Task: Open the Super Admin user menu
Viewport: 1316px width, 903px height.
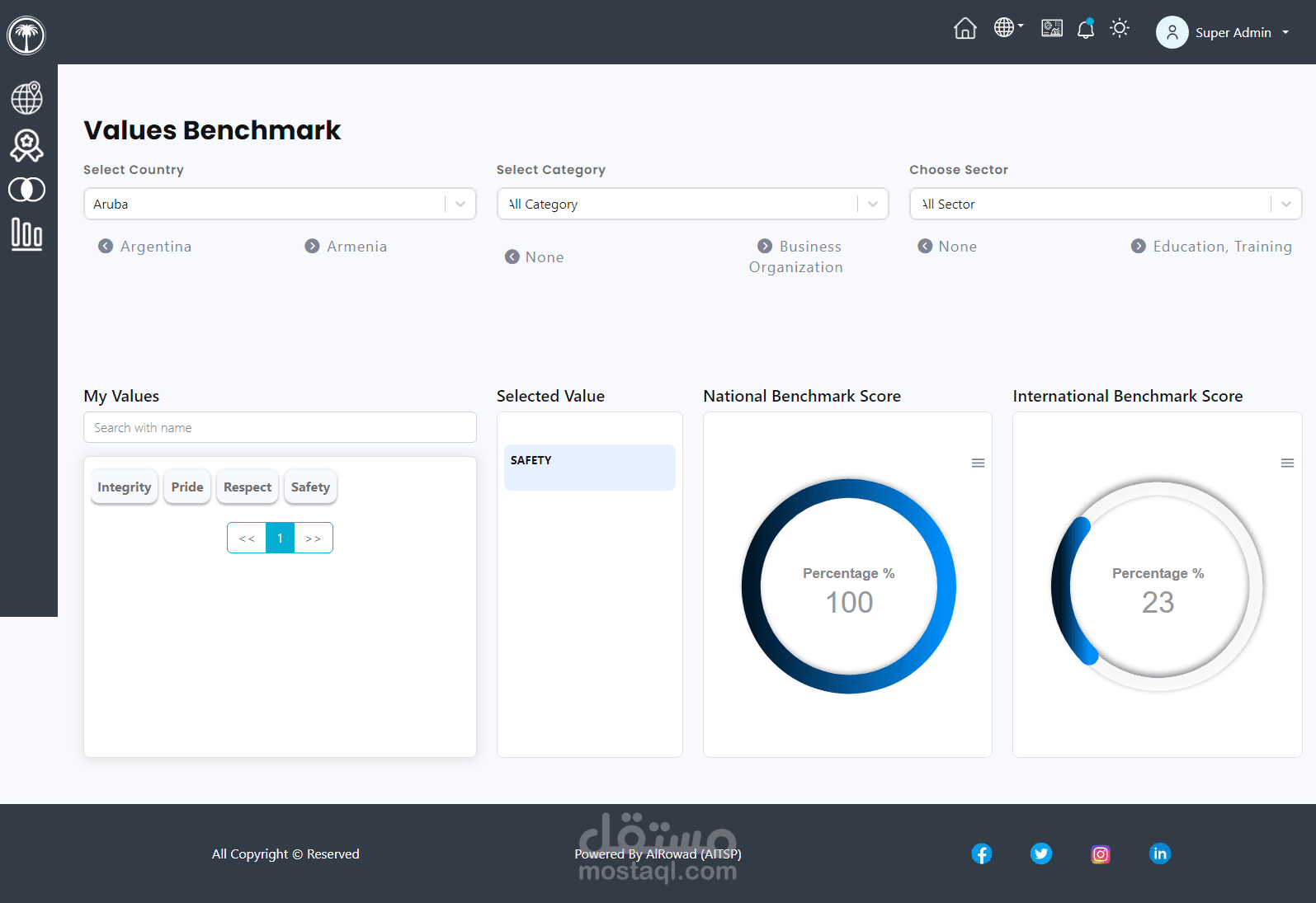Action: [x=1223, y=32]
